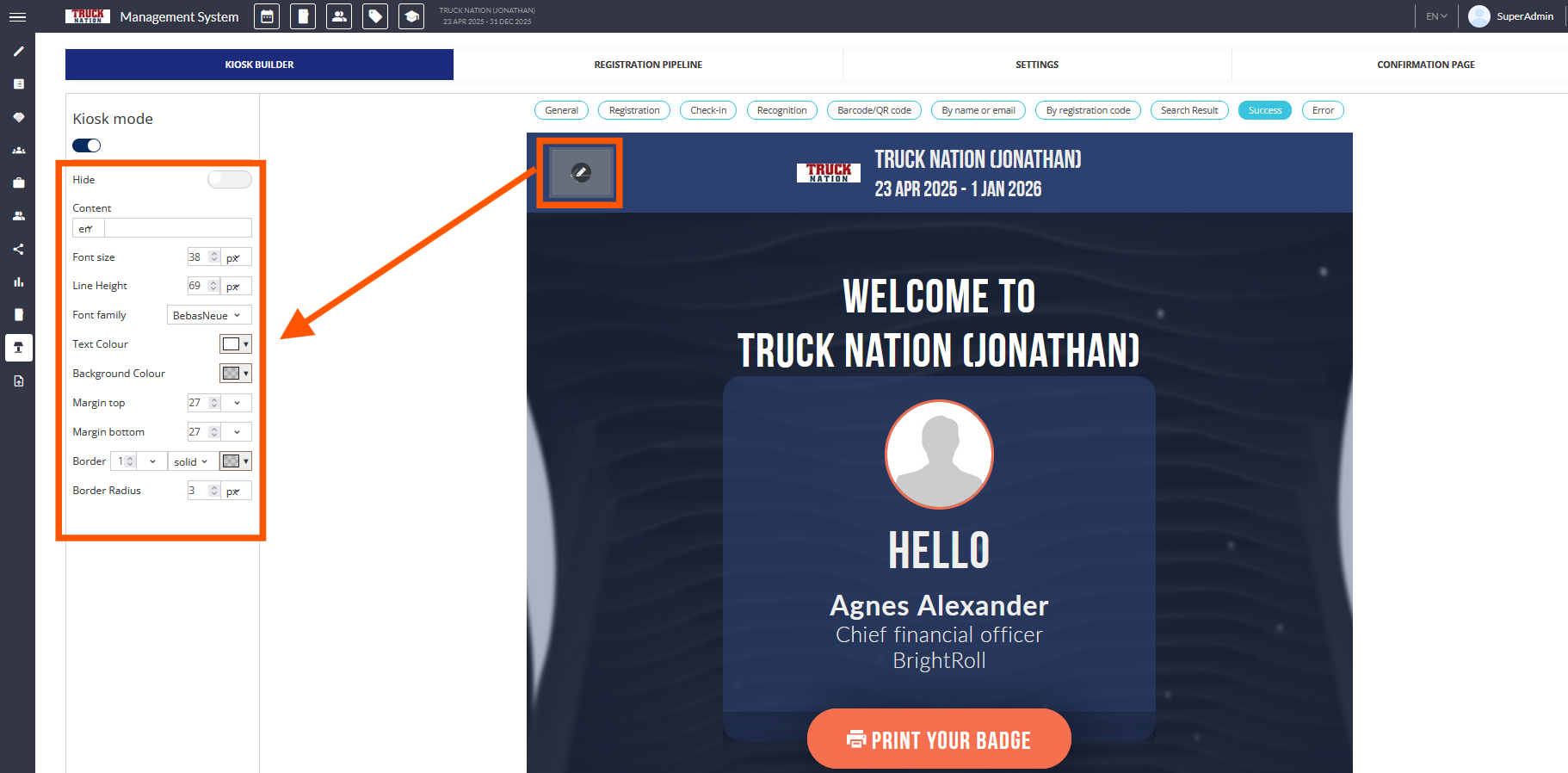Turn off the Kiosk mode switch
This screenshot has width=1568, height=773.
pos(87,145)
